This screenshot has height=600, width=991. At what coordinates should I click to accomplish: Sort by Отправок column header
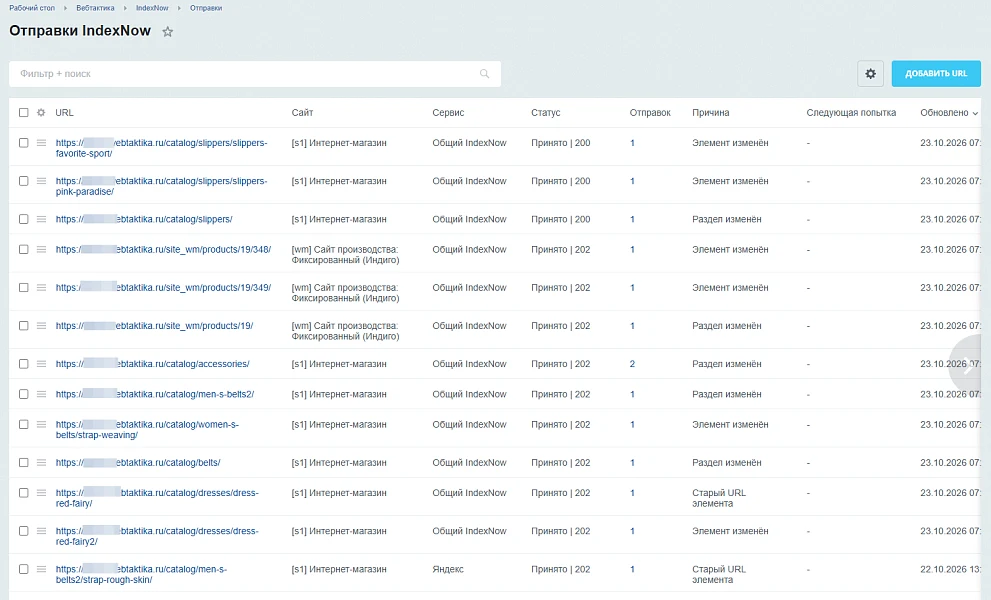coord(650,113)
